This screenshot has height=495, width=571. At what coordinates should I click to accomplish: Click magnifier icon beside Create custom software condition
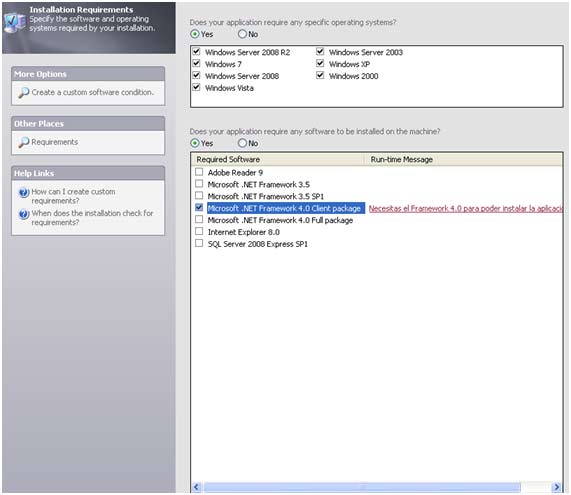pyautogui.click(x=23, y=93)
